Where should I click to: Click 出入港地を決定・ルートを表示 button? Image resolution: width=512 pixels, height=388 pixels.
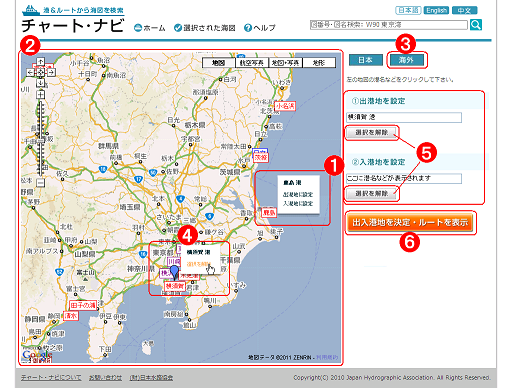tap(410, 222)
